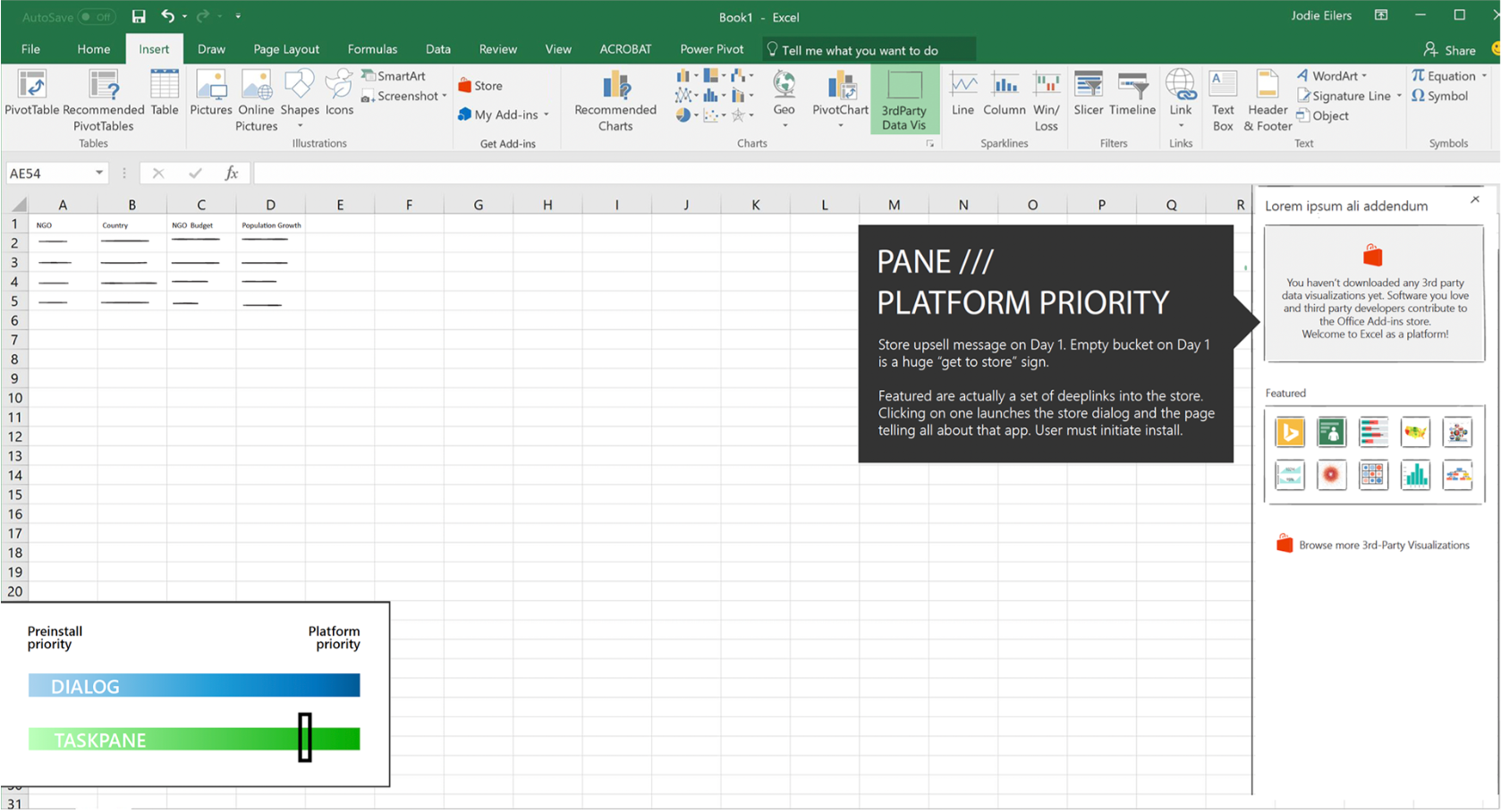Screen dimensions: 1501x812
Task: Add a Signature Line
Action: point(1344,96)
